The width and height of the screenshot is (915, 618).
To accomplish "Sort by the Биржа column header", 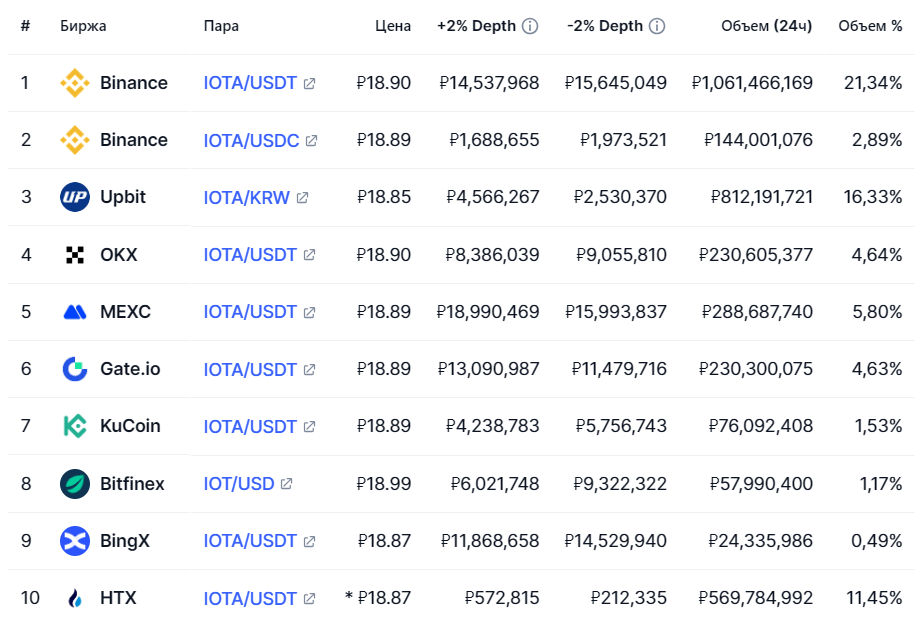I will 83,26.
